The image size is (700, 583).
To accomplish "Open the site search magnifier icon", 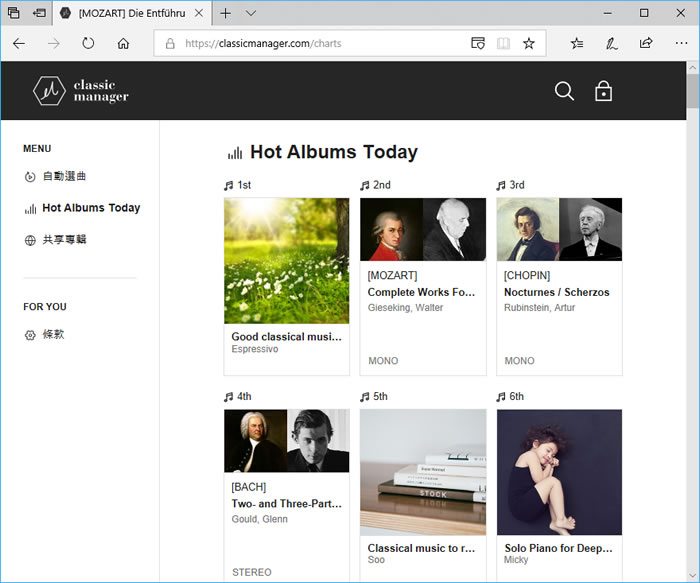I will coord(564,91).
